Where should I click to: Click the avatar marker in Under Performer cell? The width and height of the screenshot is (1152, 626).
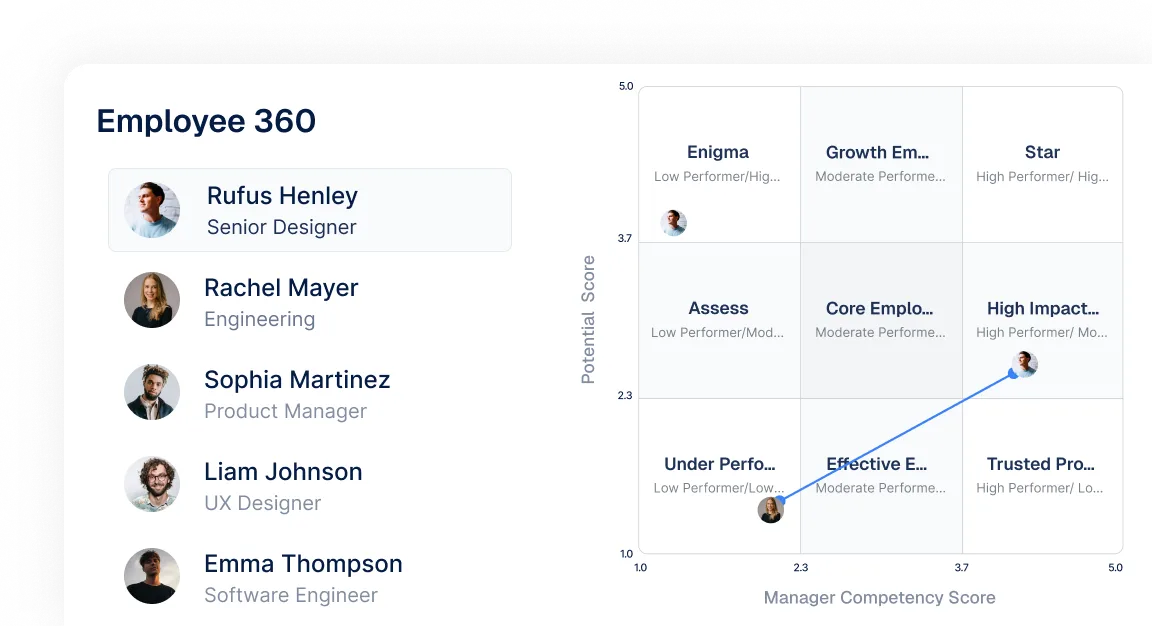coord(771,510)
